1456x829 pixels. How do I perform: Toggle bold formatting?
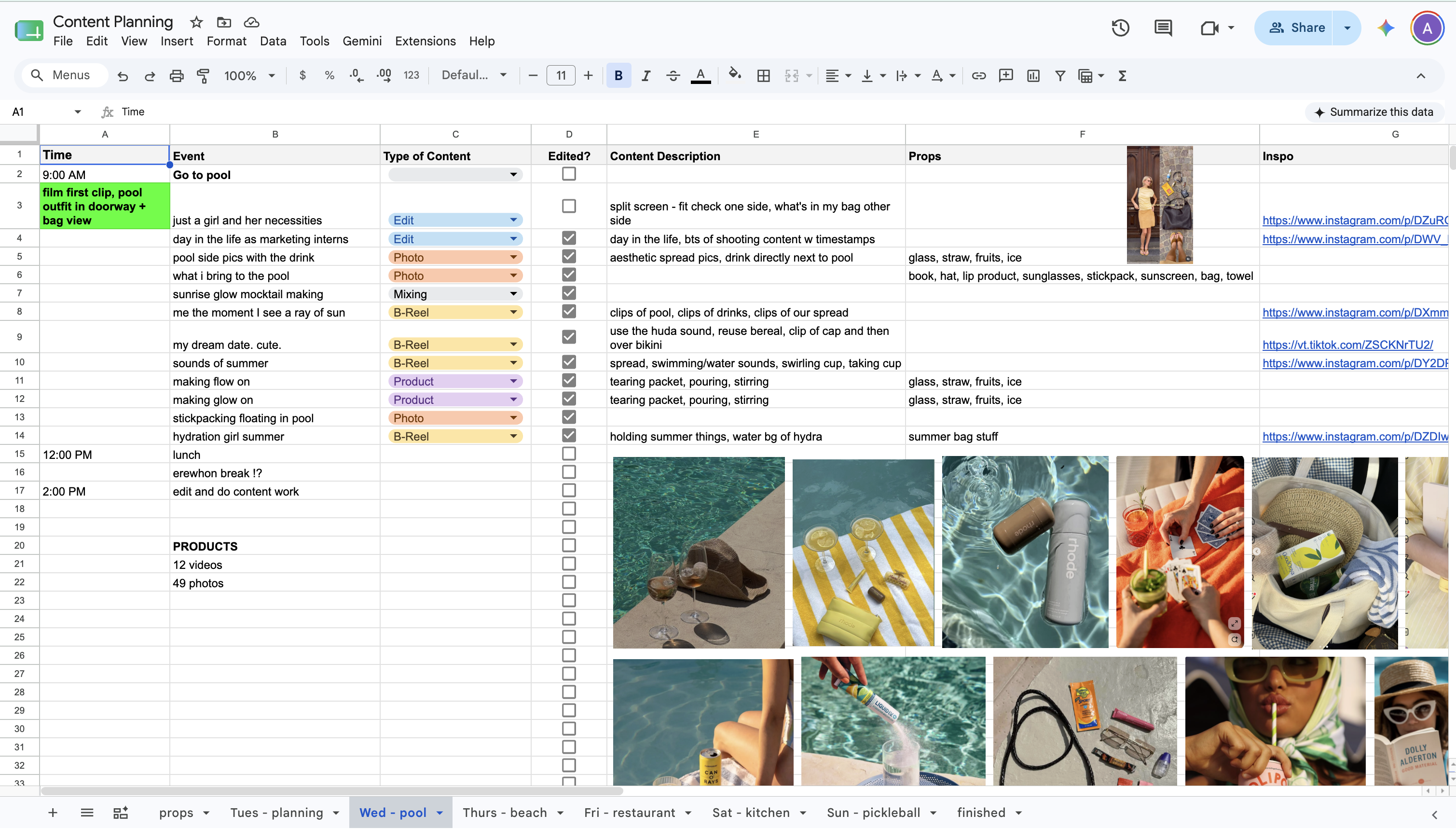tap(618, 76)
